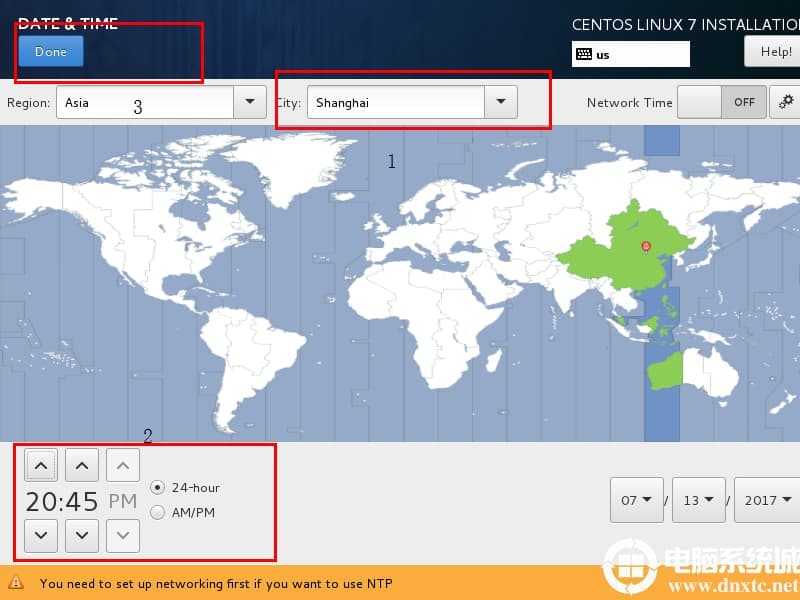Click the AM/PM up arrow
This screenshot has width=800, height=600.
tap(123, 465)
